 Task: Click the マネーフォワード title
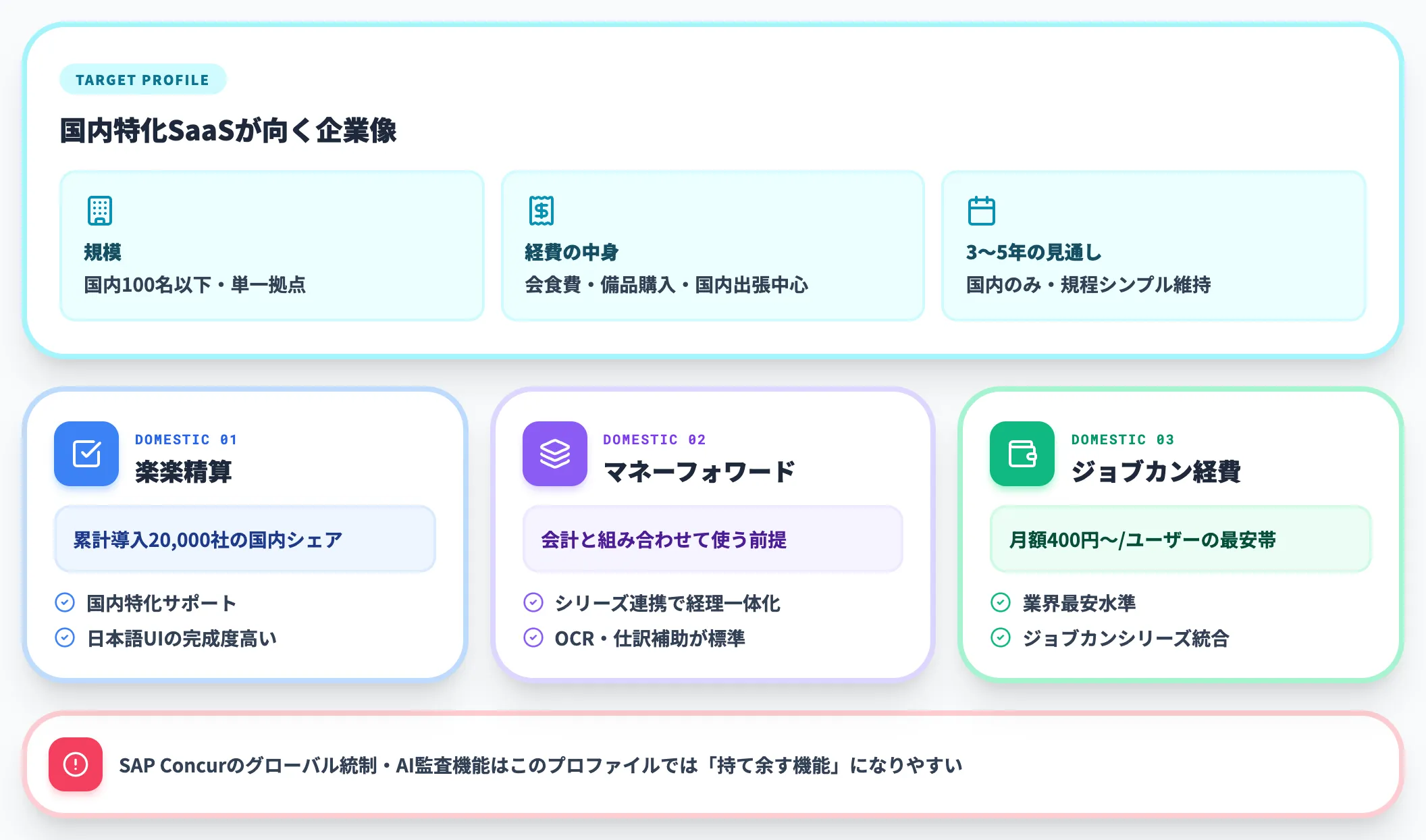tap(699, 471)
